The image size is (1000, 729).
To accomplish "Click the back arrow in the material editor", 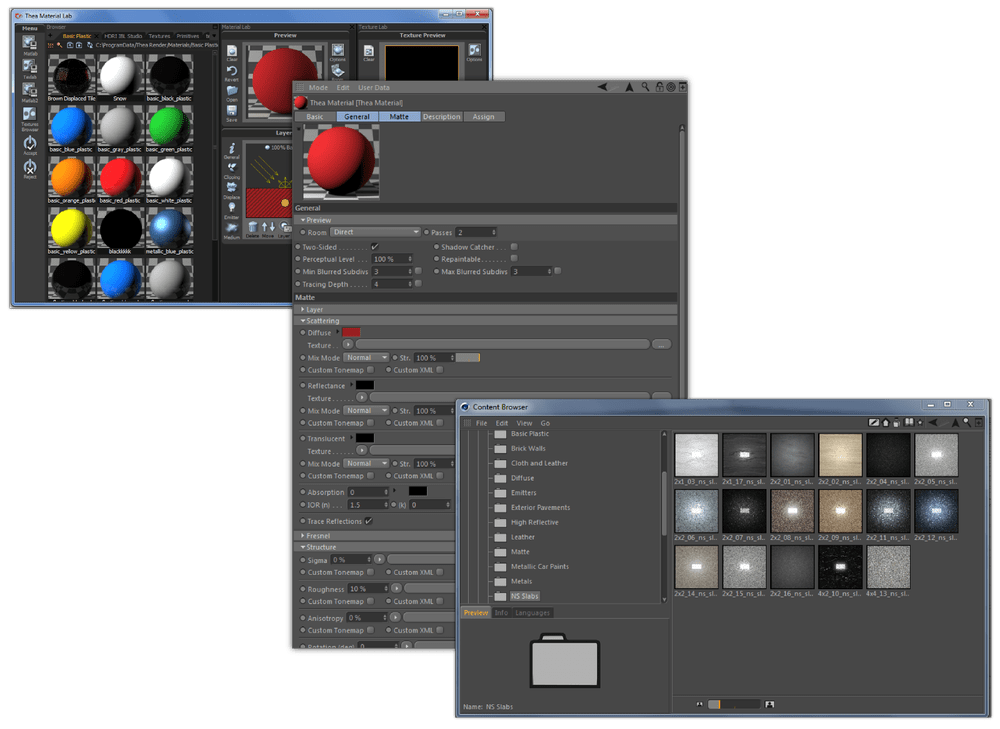I will pyautogui.click(x=603, y=87).
